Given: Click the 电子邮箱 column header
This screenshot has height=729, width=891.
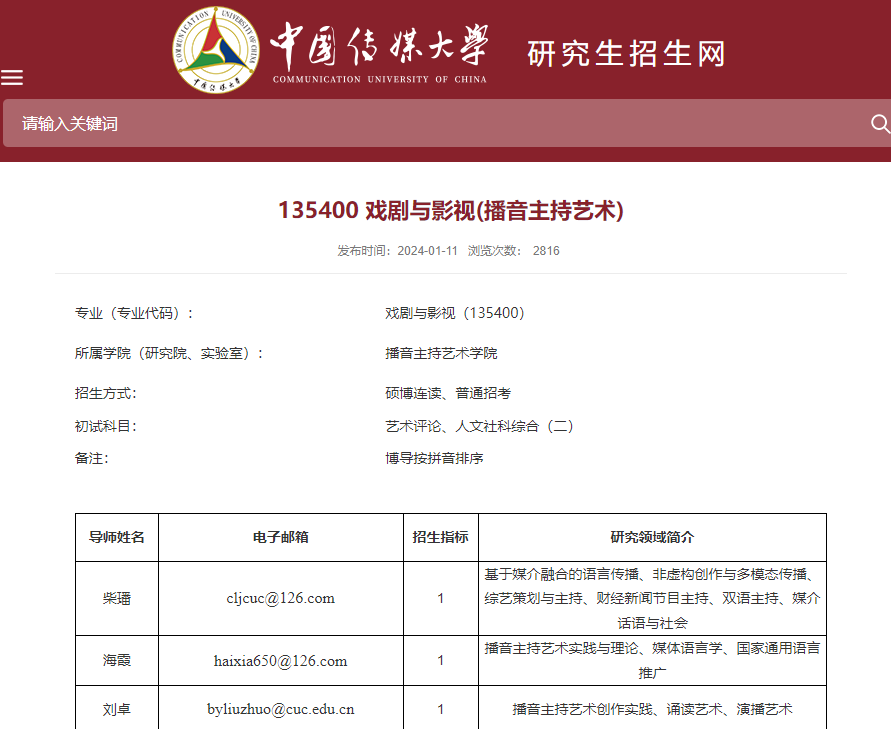Looking at the screenshot, I should tap(280, 537).
